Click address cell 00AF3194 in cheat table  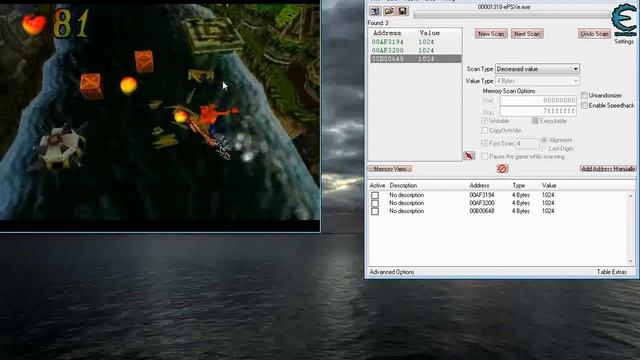tap(482, 195)
